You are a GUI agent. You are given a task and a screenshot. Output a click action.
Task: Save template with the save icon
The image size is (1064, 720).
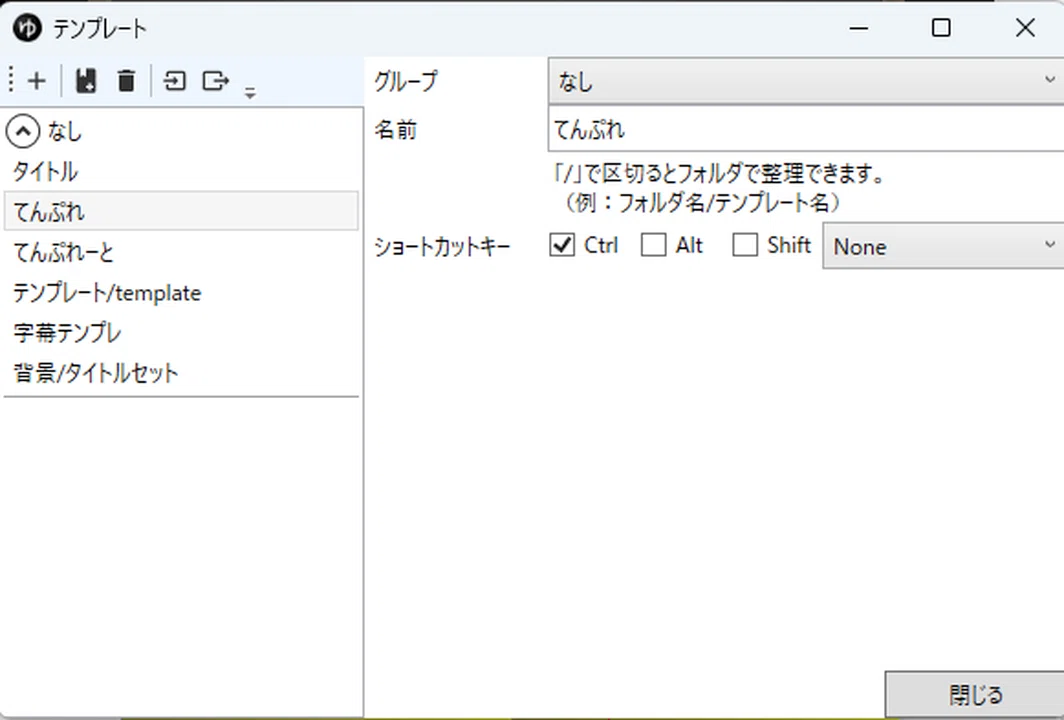86,81
